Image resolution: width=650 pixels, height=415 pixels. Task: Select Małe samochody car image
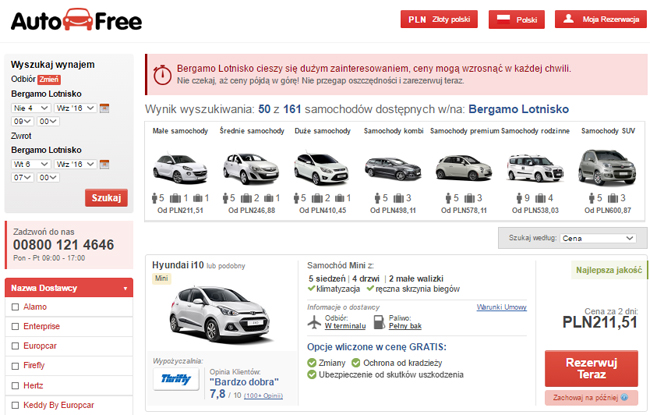pos(180,168)
